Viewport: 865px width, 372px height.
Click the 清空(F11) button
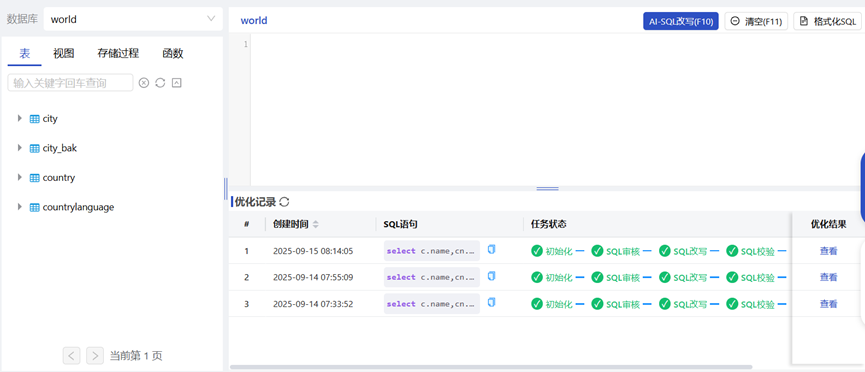[756, 21]
